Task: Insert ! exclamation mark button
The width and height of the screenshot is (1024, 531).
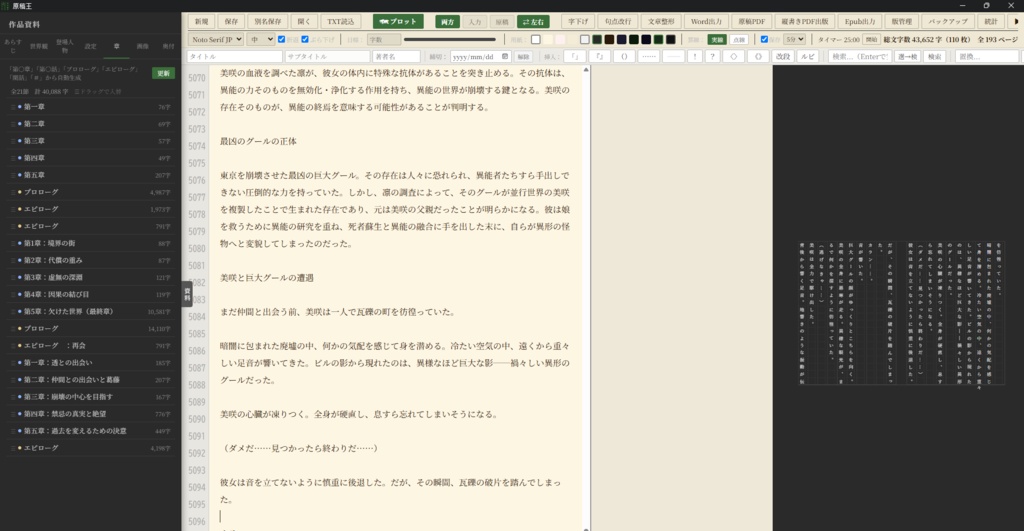Action: 695,57
